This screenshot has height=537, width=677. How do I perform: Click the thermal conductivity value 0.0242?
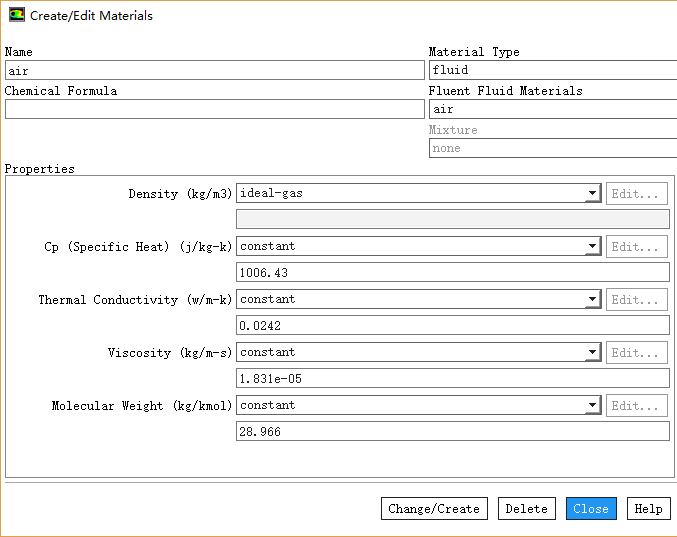tap(452, 326)
